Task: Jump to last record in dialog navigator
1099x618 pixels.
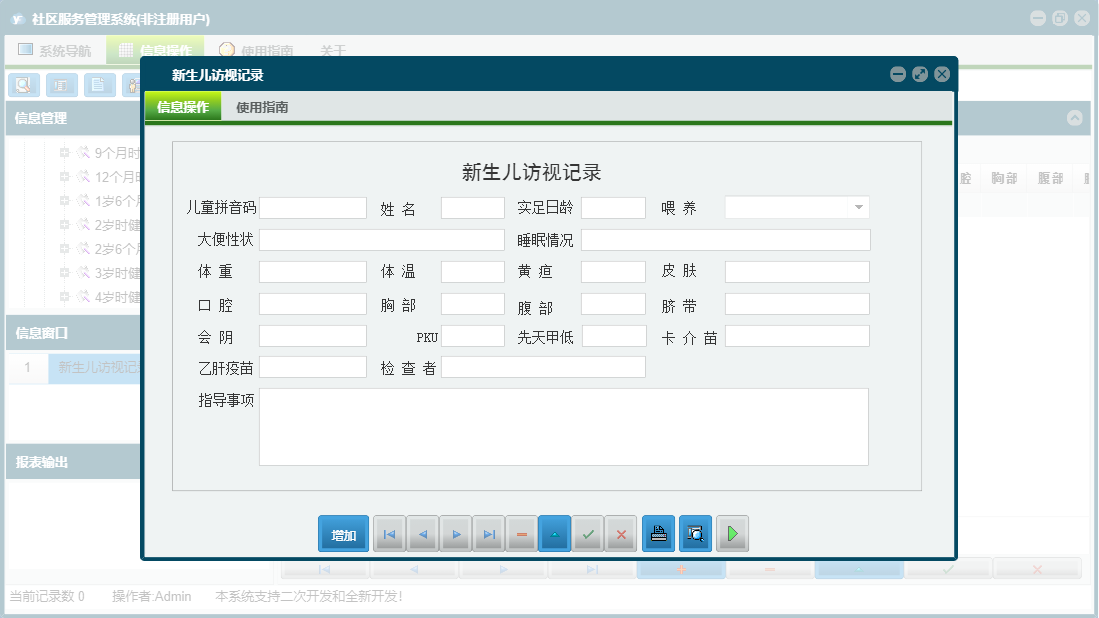Action: (489, 534)
